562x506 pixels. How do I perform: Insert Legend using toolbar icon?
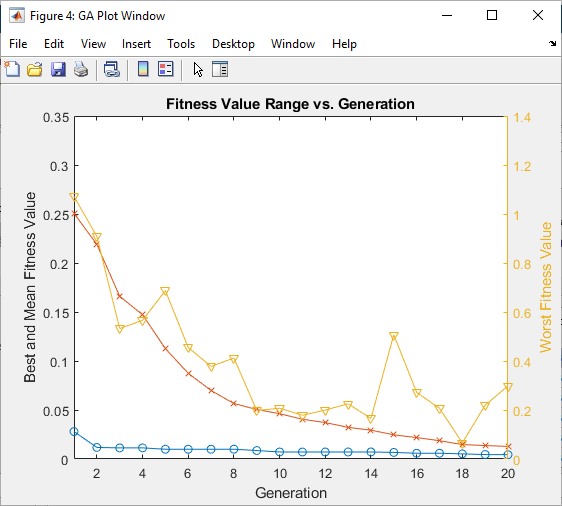(166, 69)
